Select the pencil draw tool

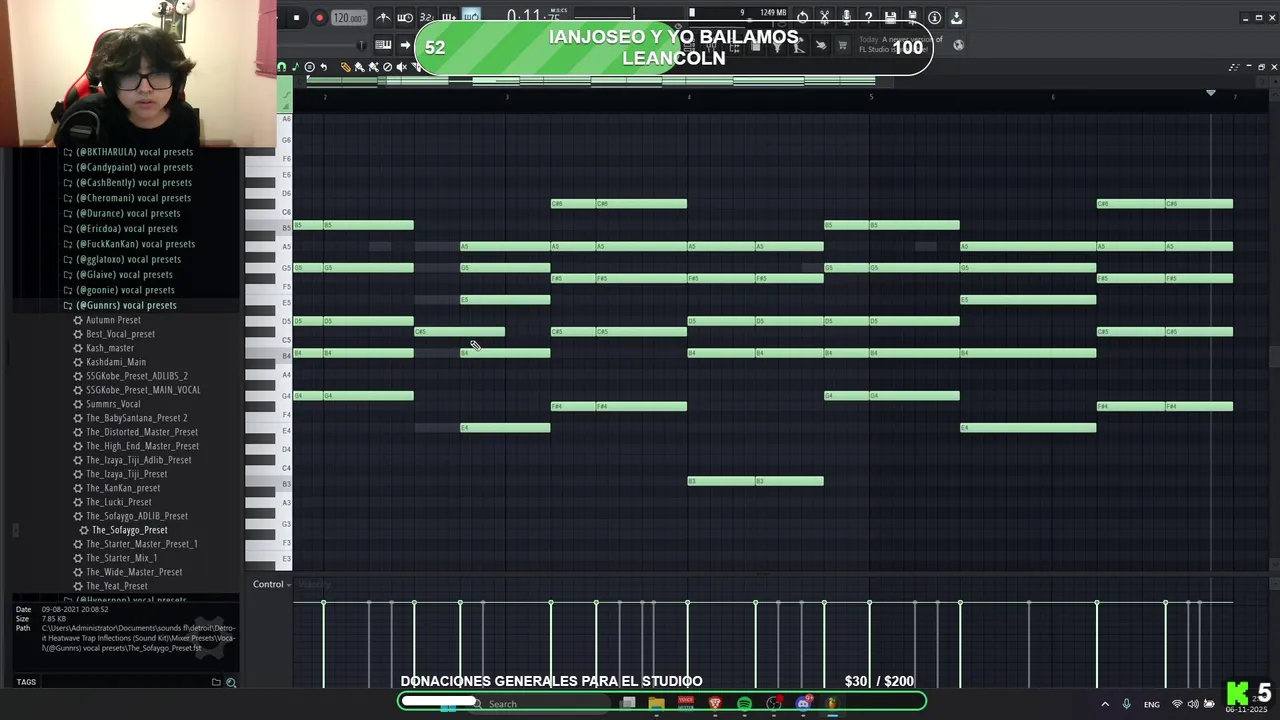(x=345, y=67)
